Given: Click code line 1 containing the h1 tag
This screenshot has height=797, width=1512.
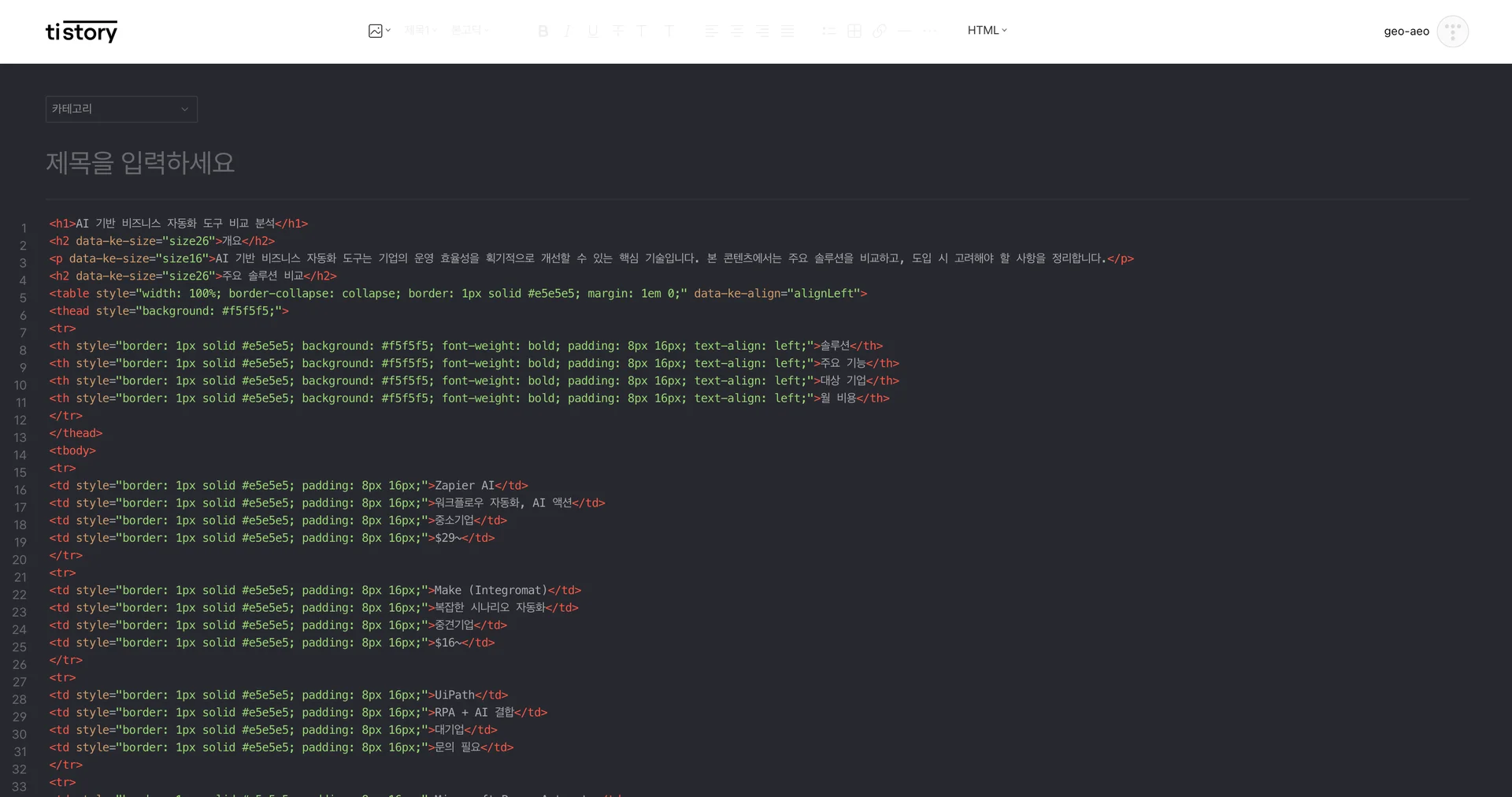Looking at the screenshot, I should click(x=179, y=224).
